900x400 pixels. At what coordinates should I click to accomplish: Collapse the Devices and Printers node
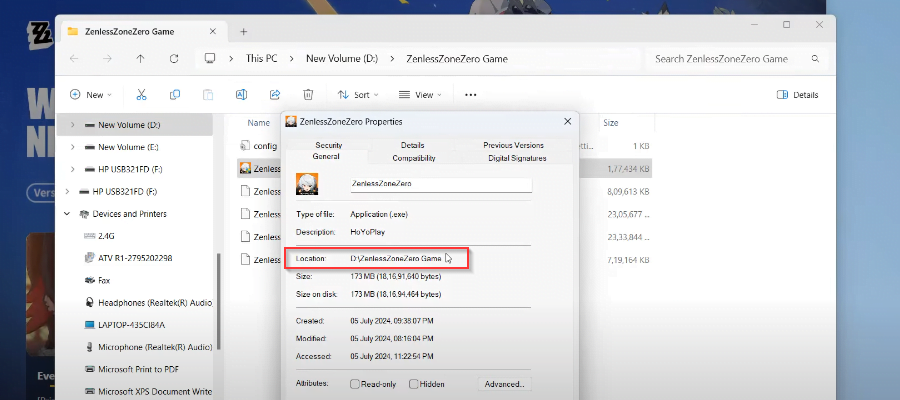coord(67,214)
